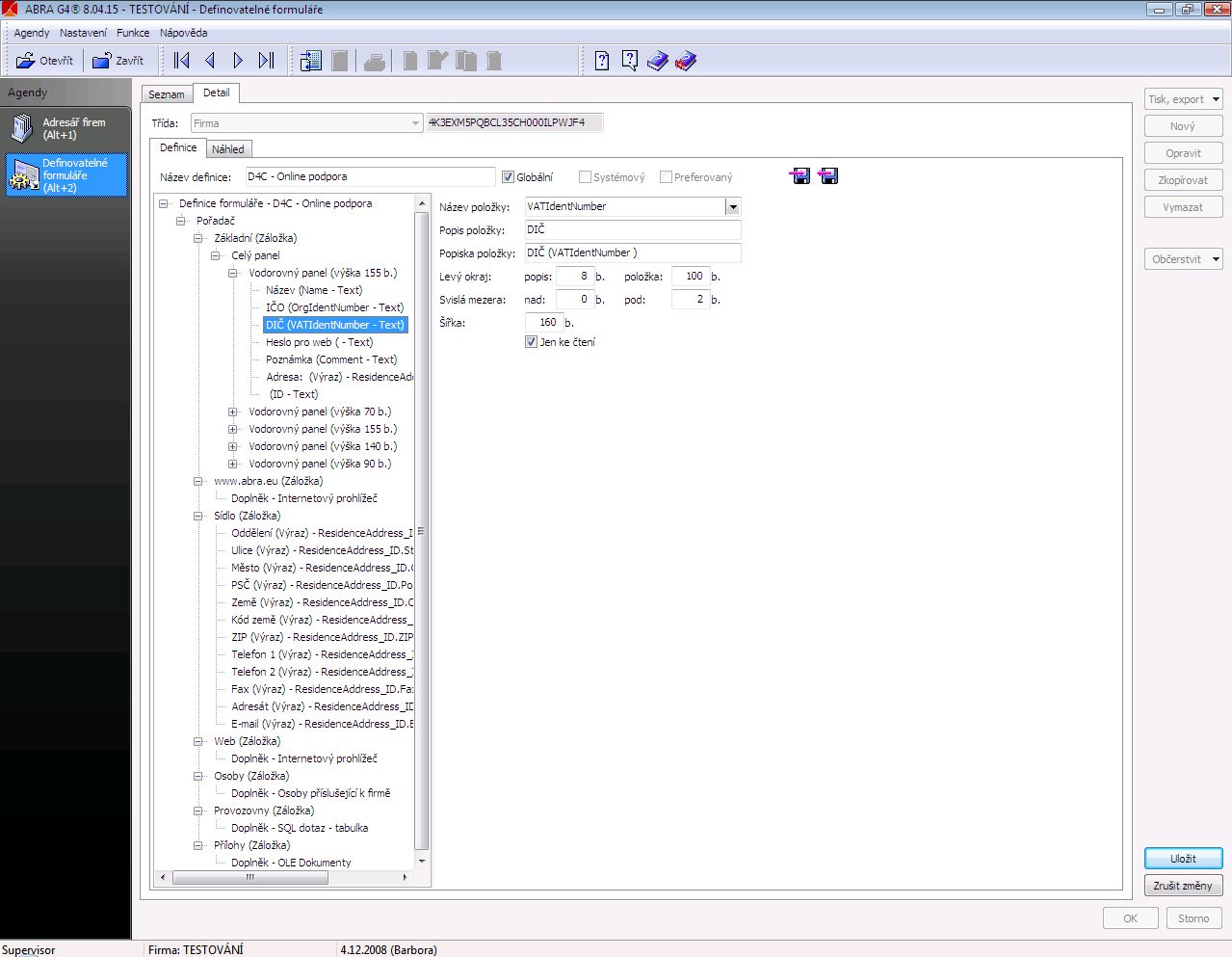Click the Zkopírovat button
1232x957 pixels.
(x=1184, y=180)
